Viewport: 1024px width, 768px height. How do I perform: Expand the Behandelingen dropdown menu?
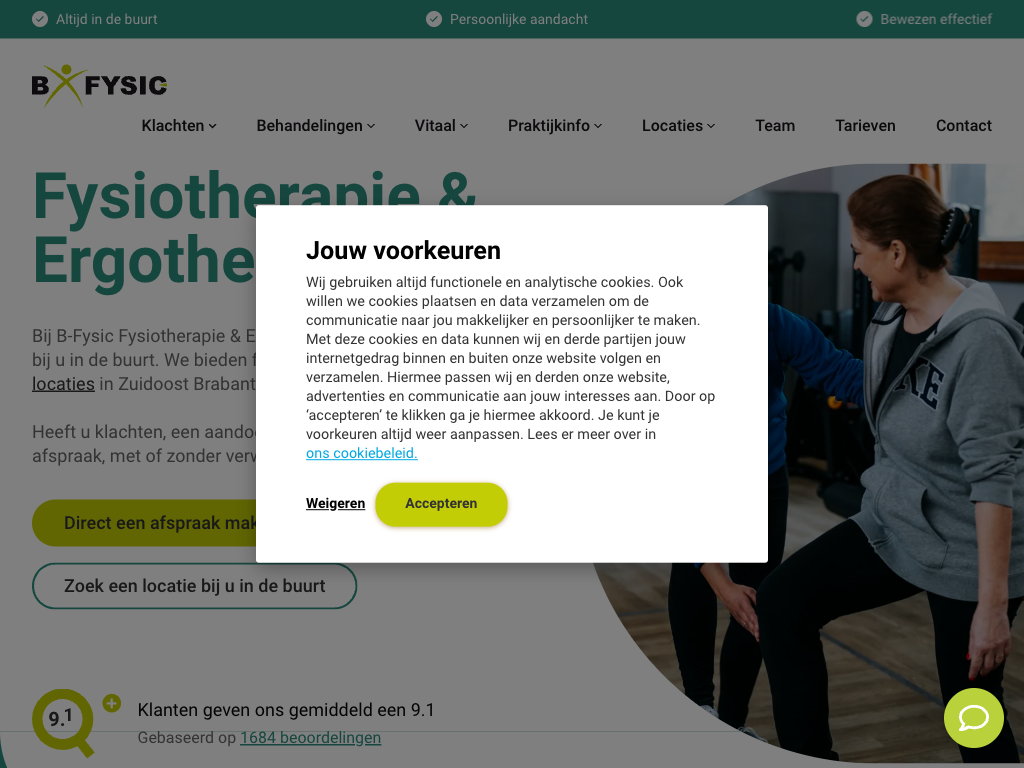click(315, 126)
